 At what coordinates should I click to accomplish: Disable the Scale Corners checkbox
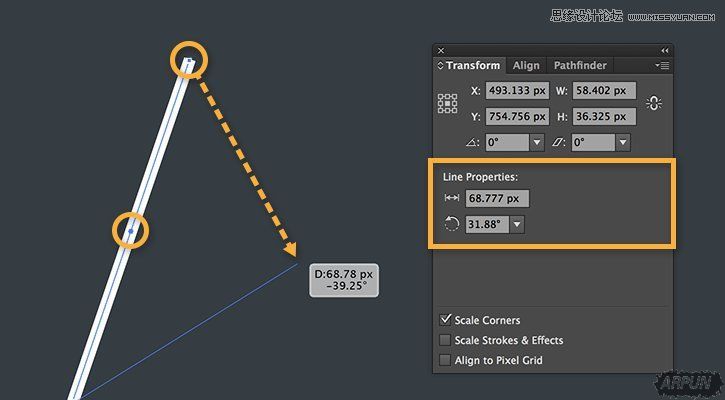pyautogui.click(x=445, y=321)
